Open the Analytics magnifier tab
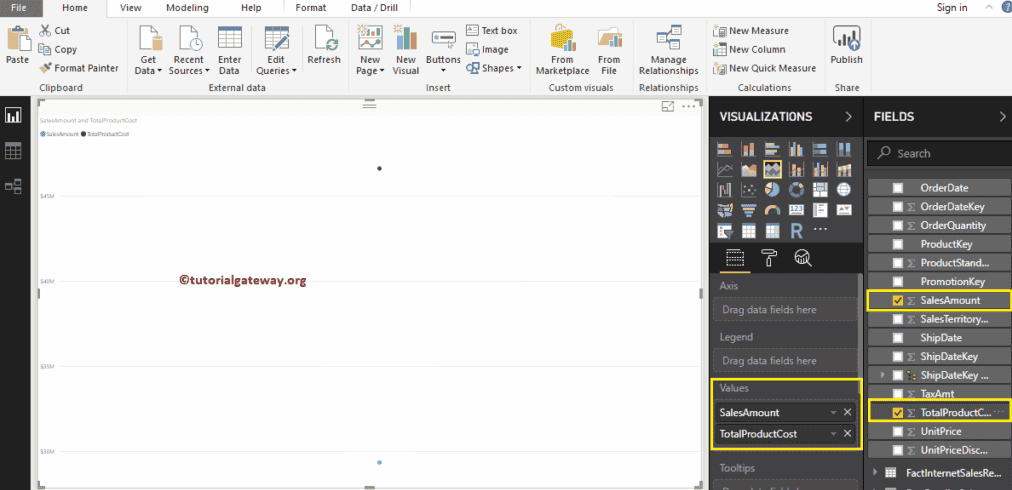 pyautogui.click(x=803, y=258)
